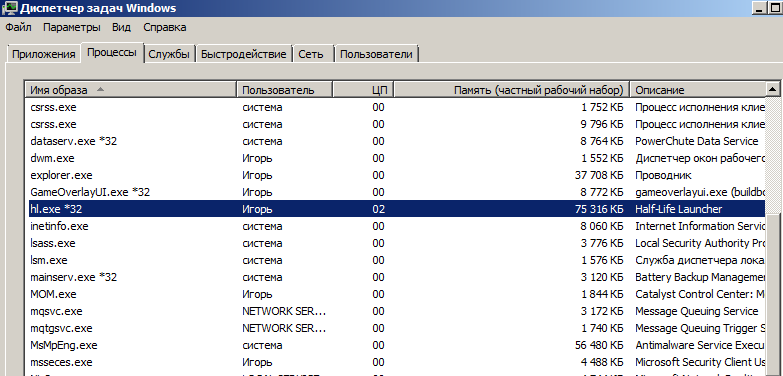This screenshot has width=783, height=376.
Task: Click the scrollbar up arrow
Action: click(773, 90)
